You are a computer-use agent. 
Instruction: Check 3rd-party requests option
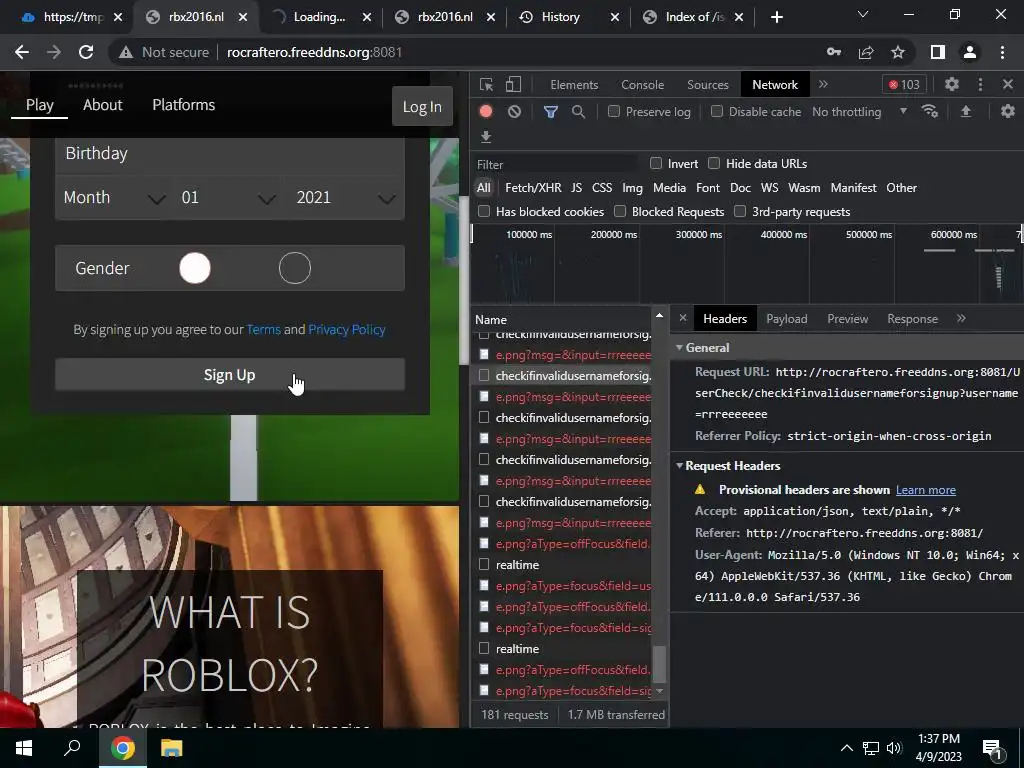pyautogui.click(x=740, y=211)
